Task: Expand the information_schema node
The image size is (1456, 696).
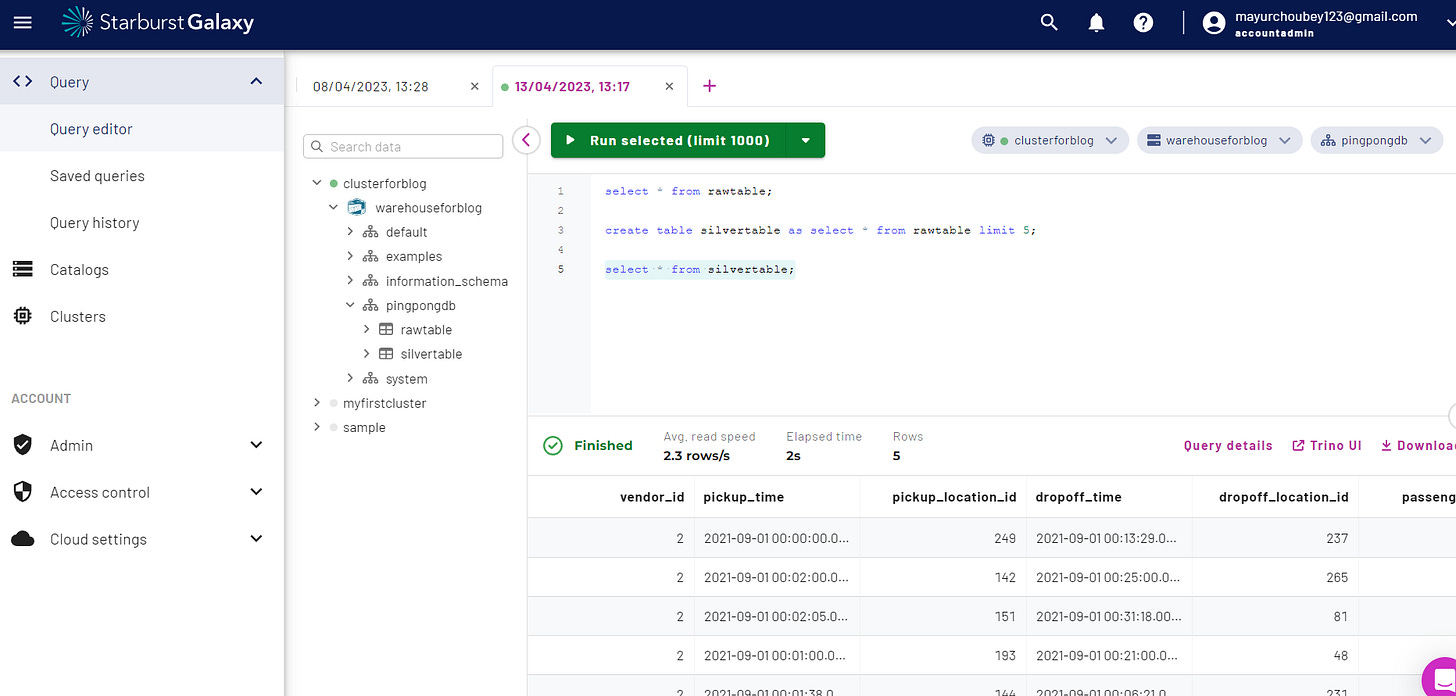Action: click(350, 281)
